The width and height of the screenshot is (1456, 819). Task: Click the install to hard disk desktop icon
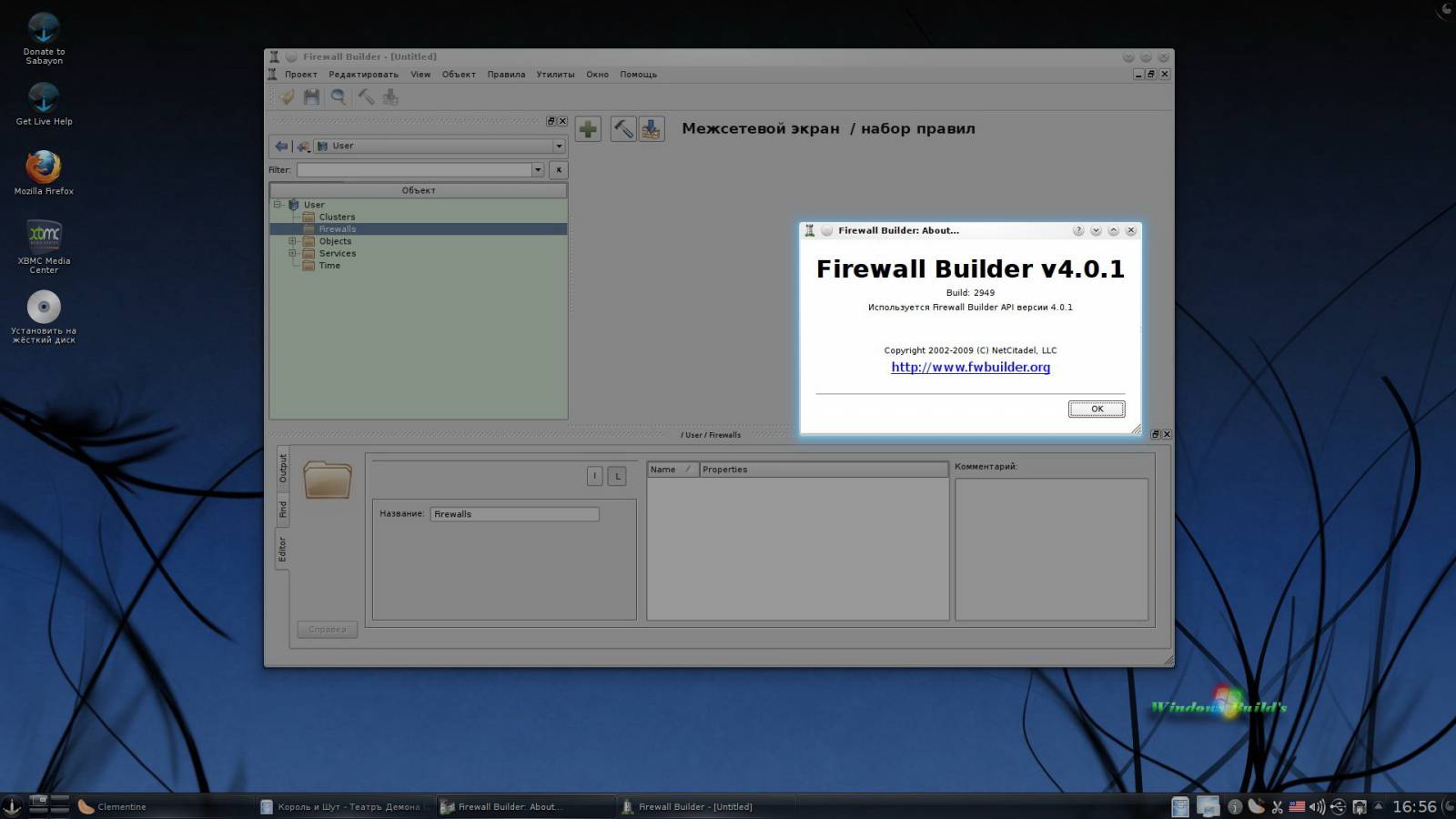click(44, 317)
